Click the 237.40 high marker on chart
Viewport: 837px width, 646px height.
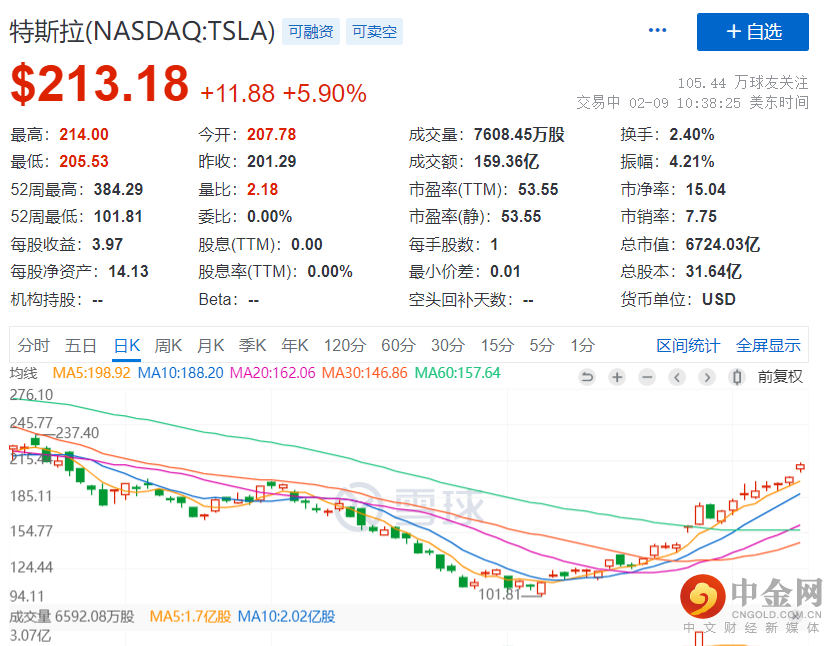tap(77, 433)
